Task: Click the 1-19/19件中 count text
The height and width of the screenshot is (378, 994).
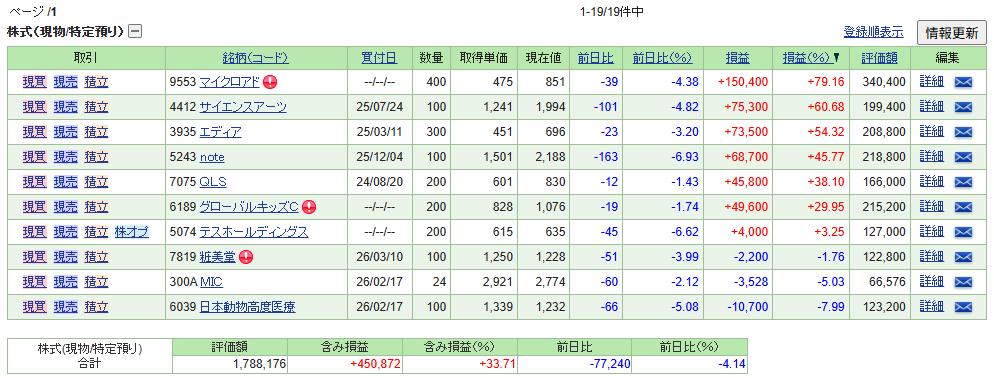Action: [x=612, y=11]
